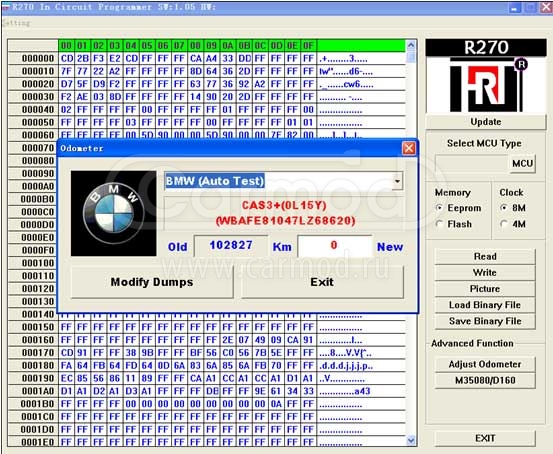This screenshot has height=454, width=553.
Task: Choose the 4M clock option
Action: pyautogui.click(x=504, y=224)
